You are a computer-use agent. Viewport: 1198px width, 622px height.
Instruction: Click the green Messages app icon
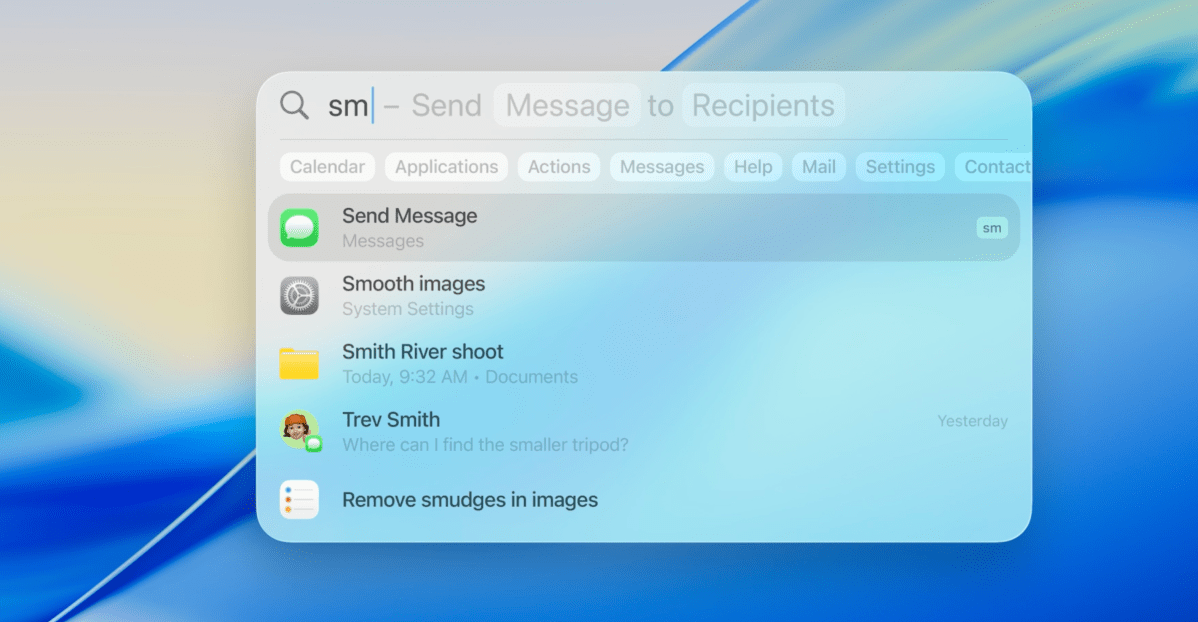(299, 228)
